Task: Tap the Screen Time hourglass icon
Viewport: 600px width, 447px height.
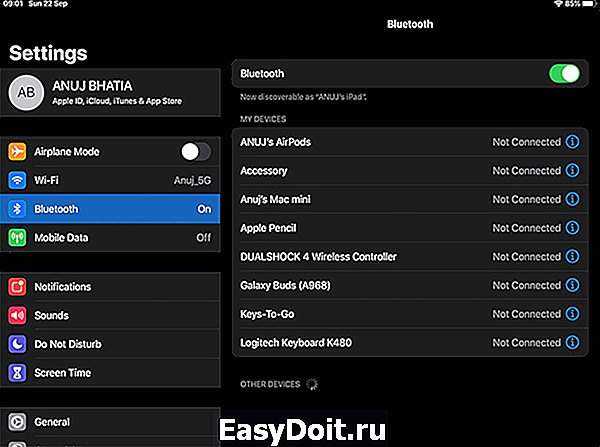Action: click(17, 373)
